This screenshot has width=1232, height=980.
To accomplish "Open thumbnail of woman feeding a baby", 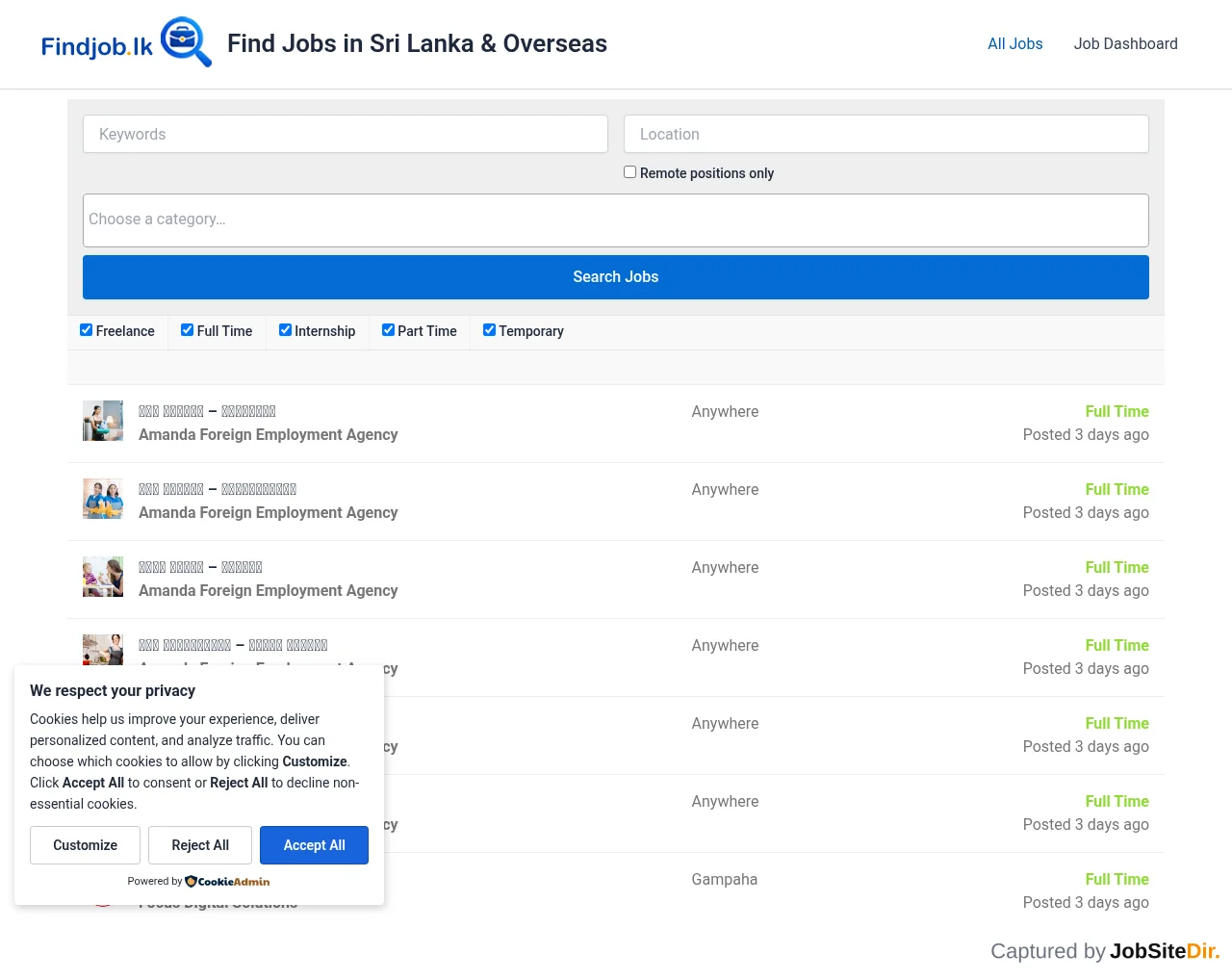I will pos(103,577).
